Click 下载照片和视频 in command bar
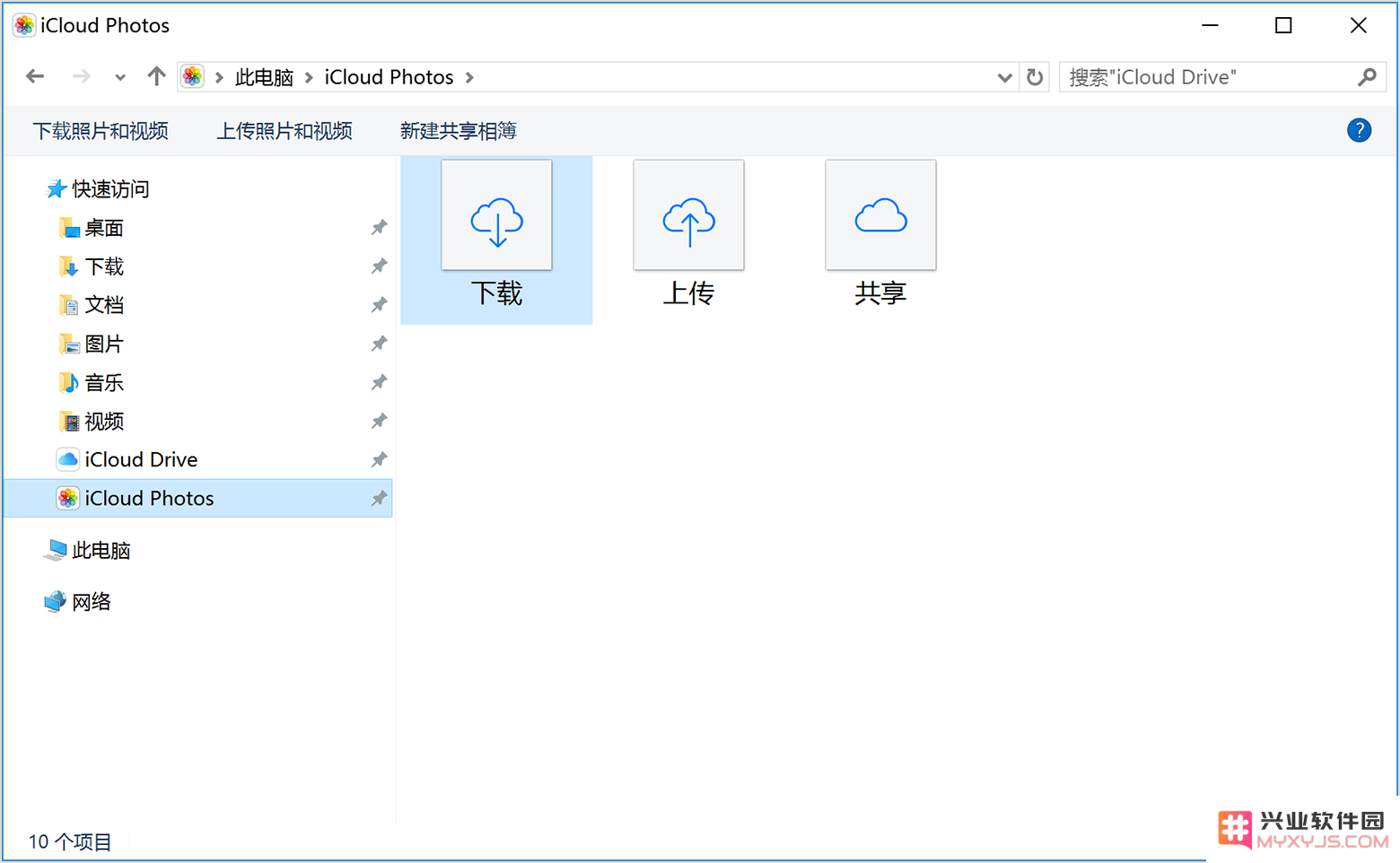Screen dimensions: 1400x863 [x=101, y=131]
